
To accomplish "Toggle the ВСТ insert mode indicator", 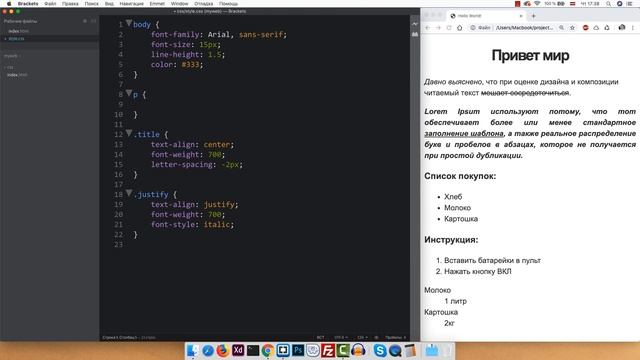I will click(320, 338).
